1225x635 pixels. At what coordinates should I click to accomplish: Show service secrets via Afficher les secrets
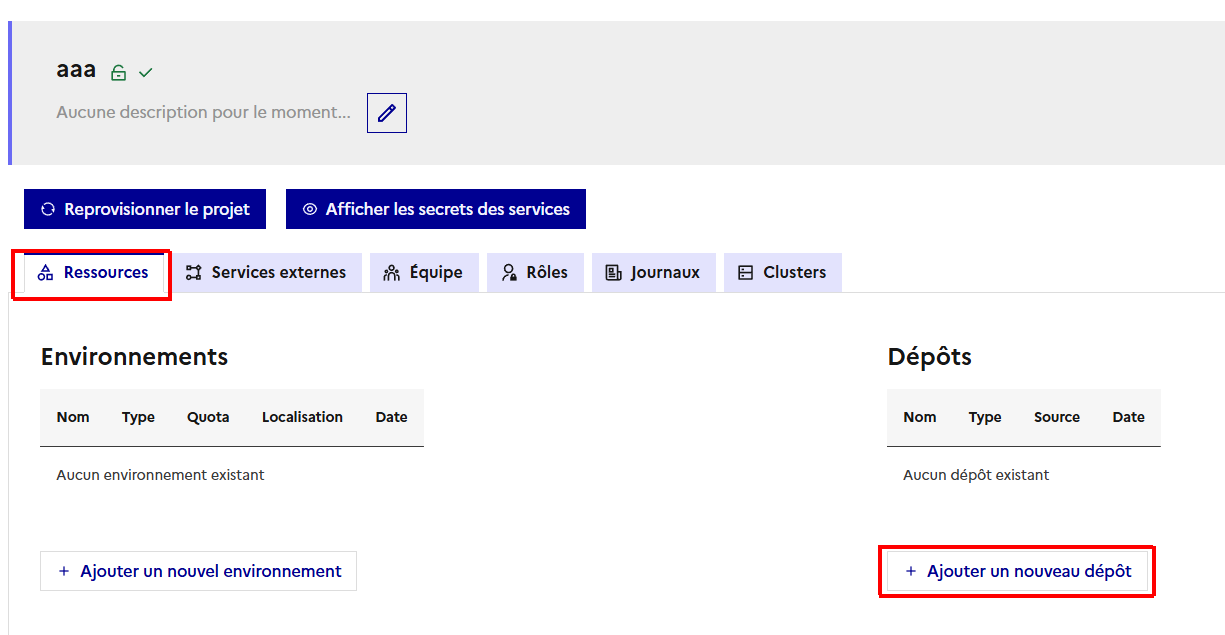436,209
